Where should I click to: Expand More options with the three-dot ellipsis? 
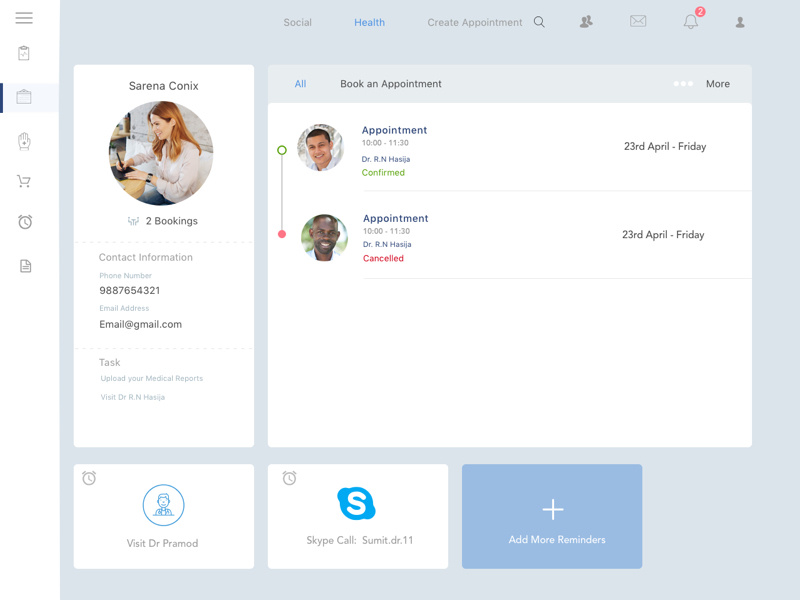pos(684,84)
